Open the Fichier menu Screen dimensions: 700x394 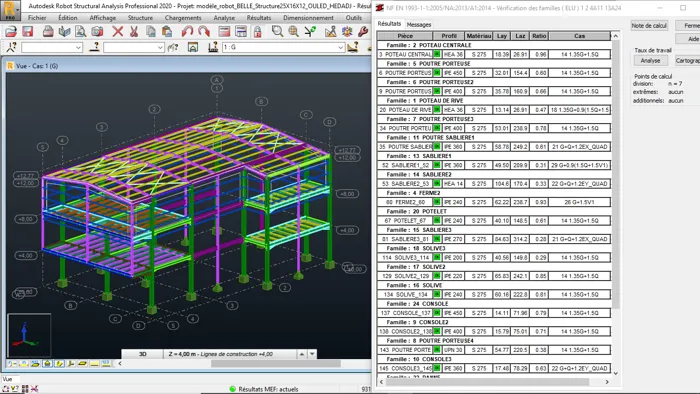click(x=37, y=18)
